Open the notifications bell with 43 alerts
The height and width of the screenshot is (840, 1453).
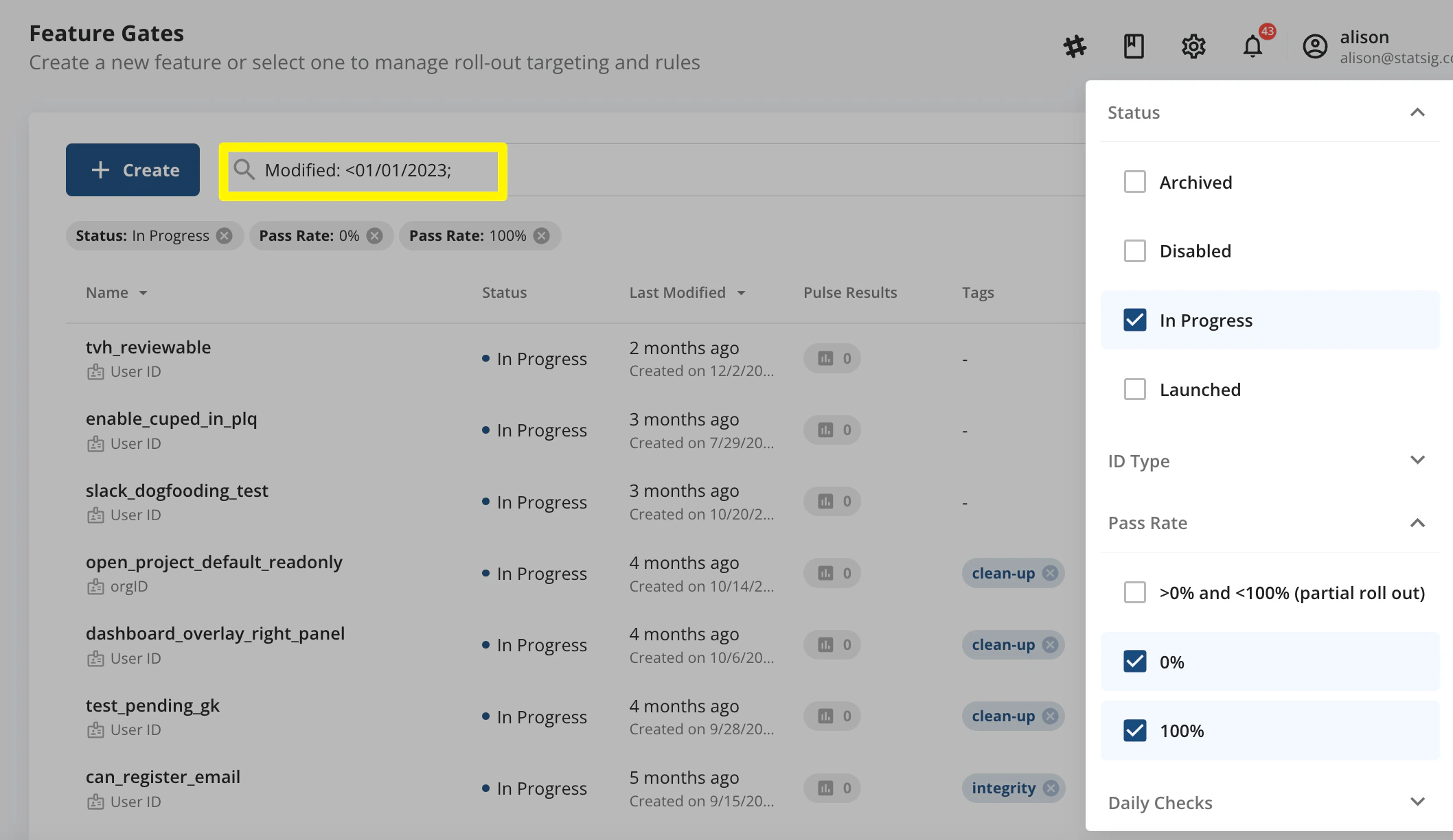click(1252, 46)
